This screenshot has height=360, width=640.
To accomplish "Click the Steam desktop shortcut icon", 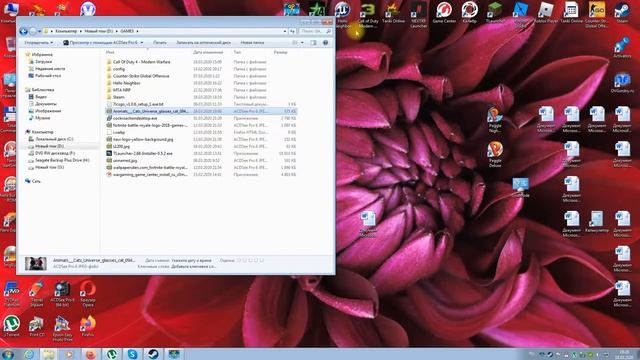I will coord(622,13).
